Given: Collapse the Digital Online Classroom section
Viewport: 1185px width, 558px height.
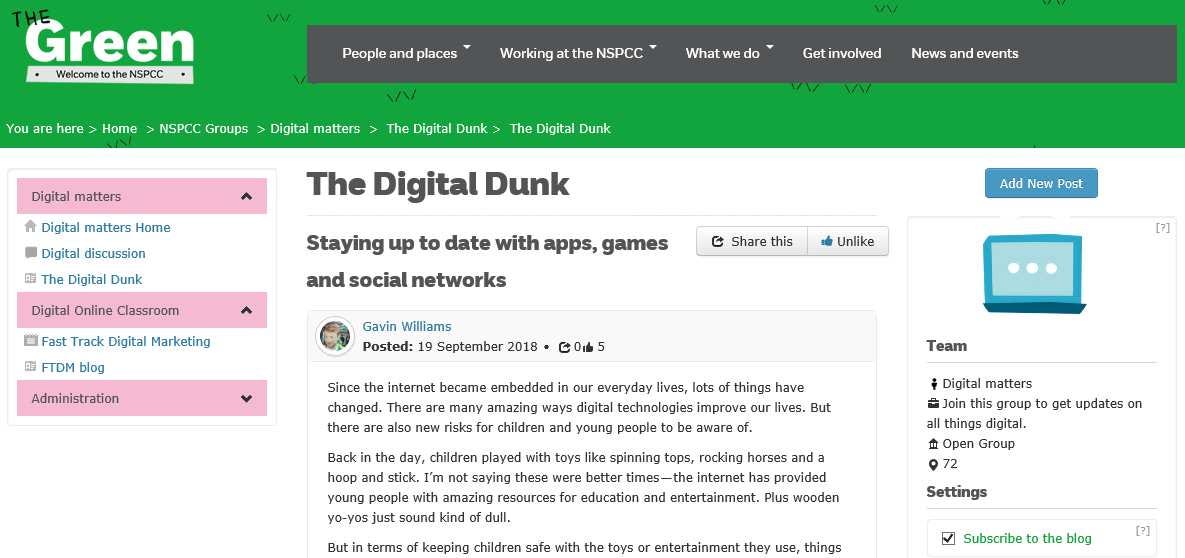Looking at the screenshot, I should click(246, 310).
